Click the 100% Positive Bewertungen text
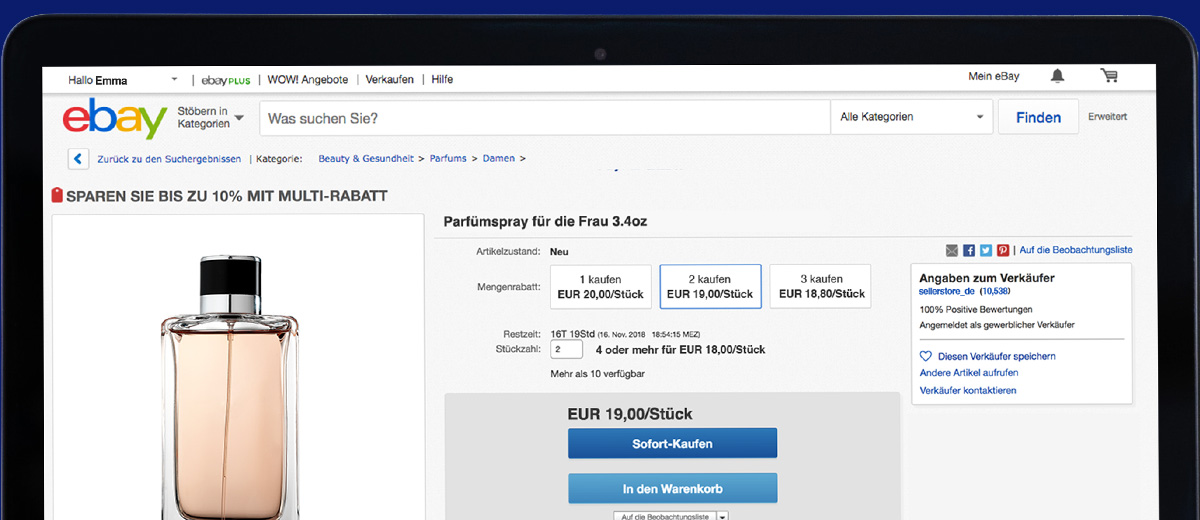The image size is (1200, 520). (x=976, y=310)
